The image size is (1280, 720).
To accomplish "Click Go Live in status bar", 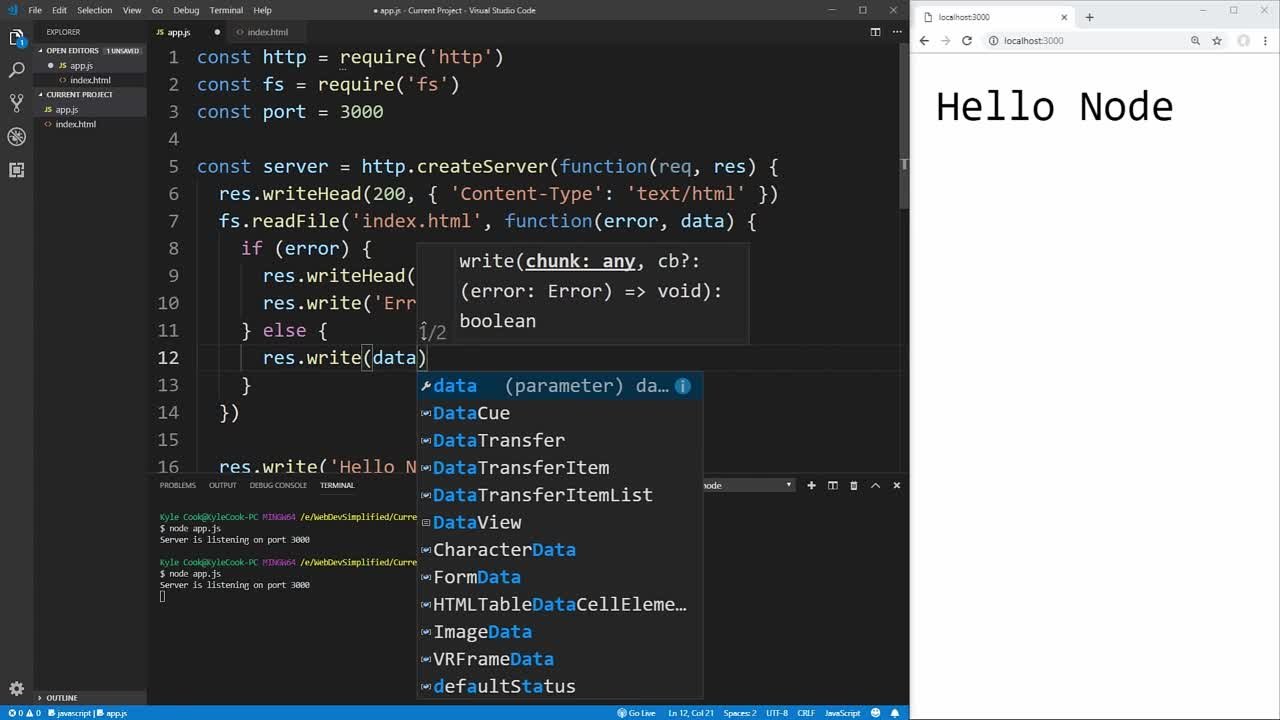I will [636, 713].
